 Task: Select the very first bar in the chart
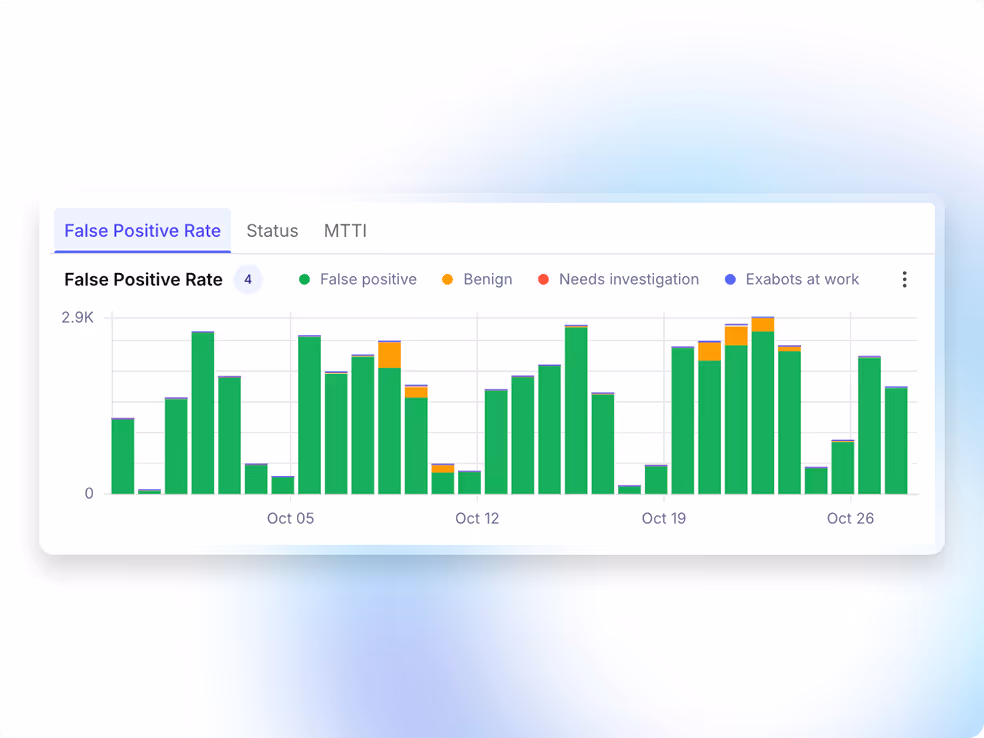pyautogui.click(x=123, y=456)
